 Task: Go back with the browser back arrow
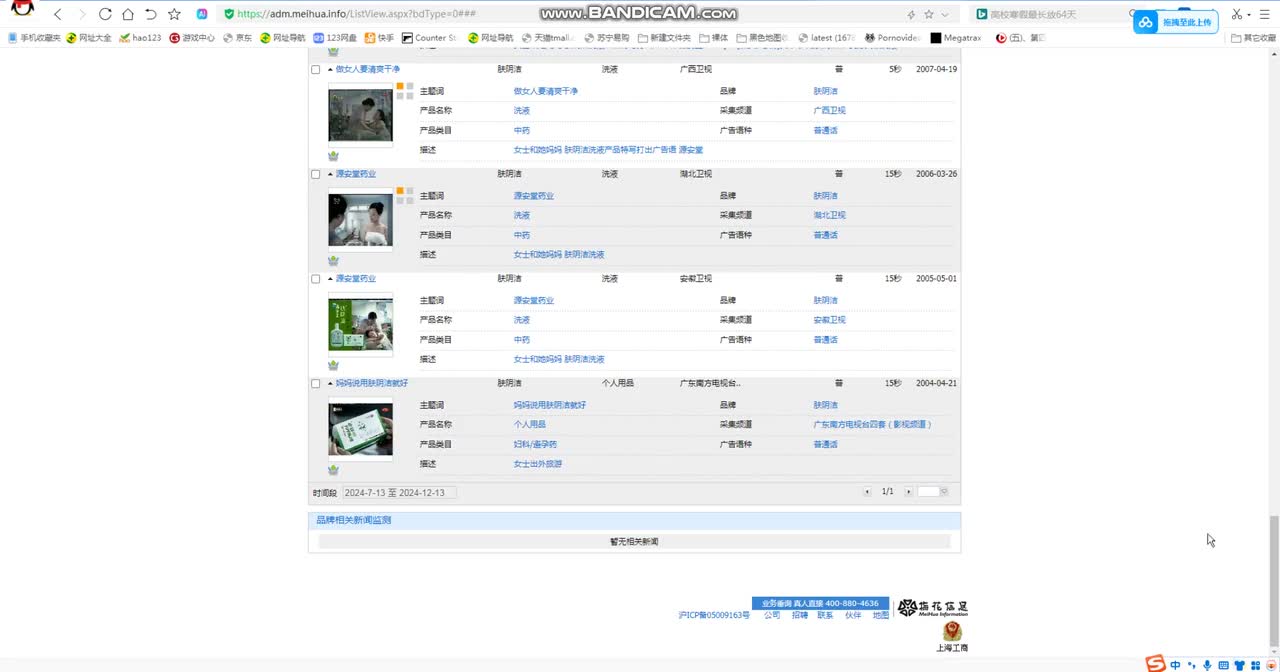click(x=58, y=14)
